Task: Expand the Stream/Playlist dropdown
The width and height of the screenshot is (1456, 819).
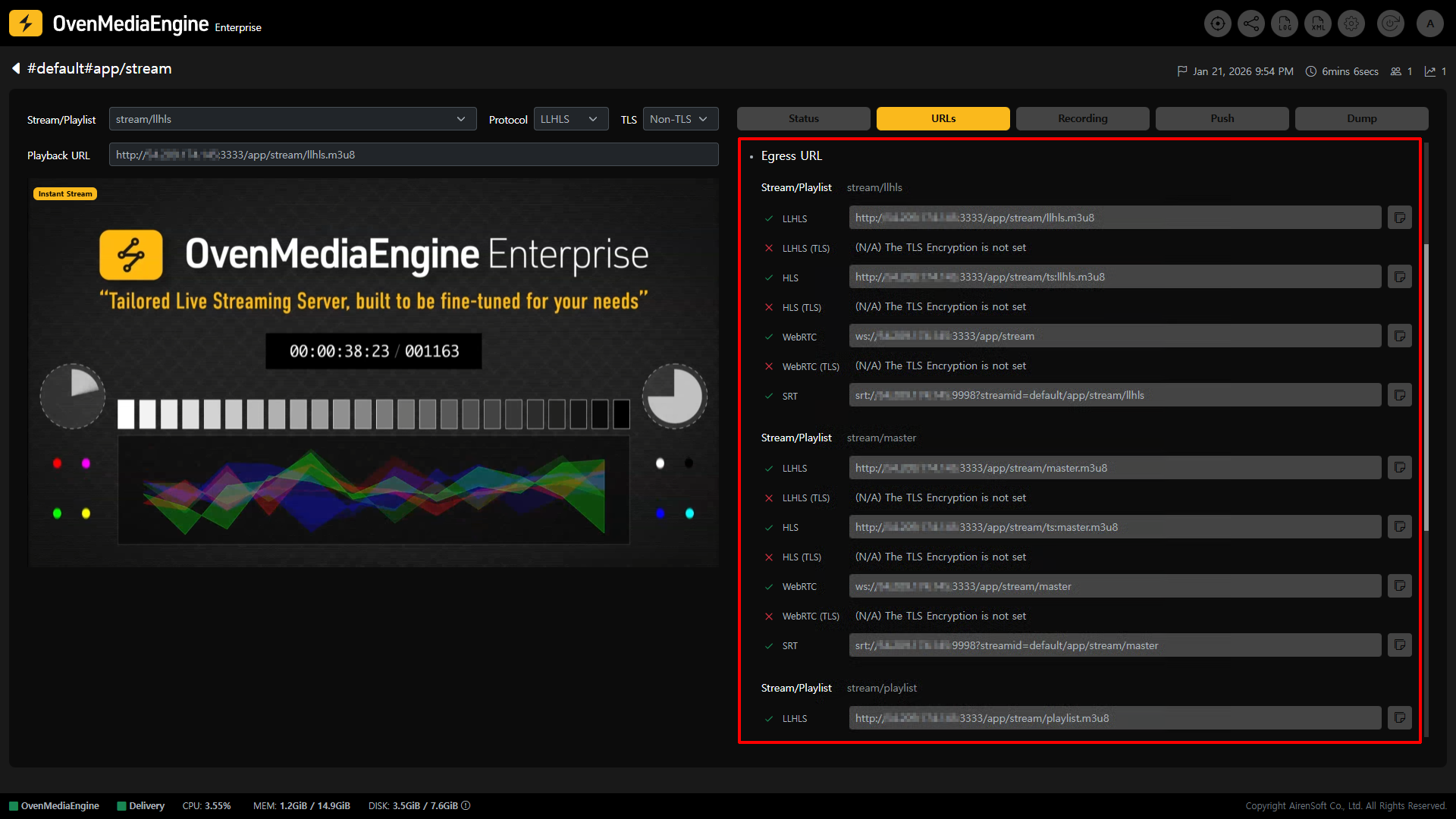Action: [293, 119]
